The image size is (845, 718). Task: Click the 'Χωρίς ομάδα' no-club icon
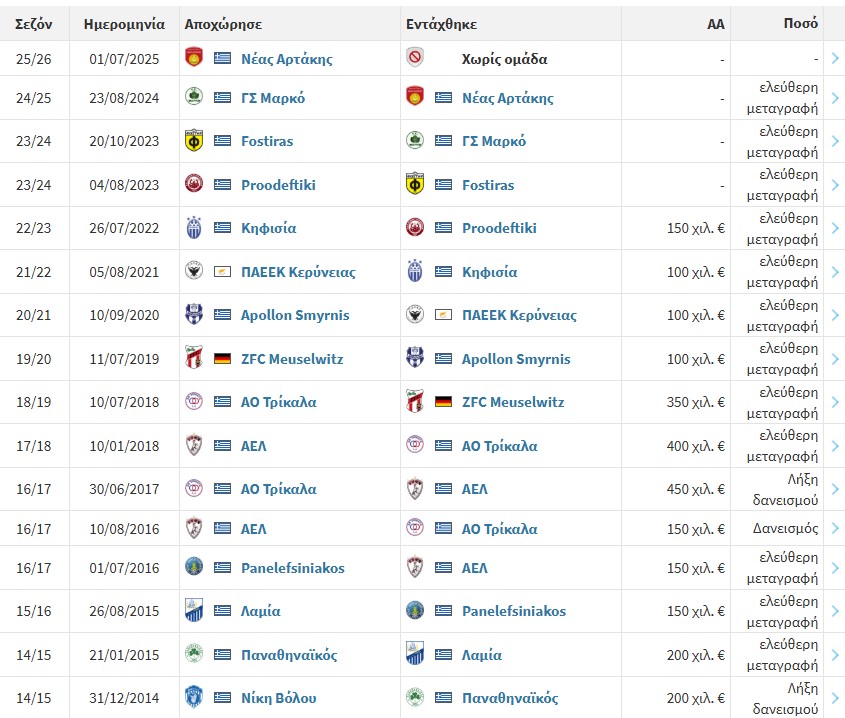415,58
